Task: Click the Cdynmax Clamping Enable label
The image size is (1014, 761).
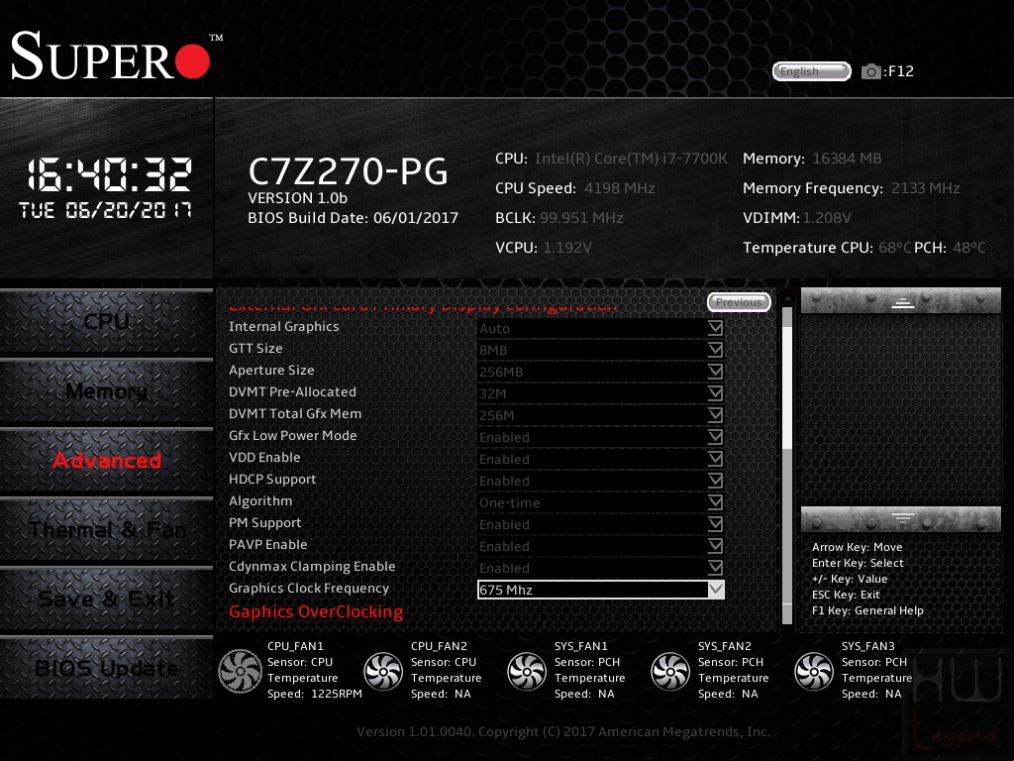Action: click(x=312, y=566)
